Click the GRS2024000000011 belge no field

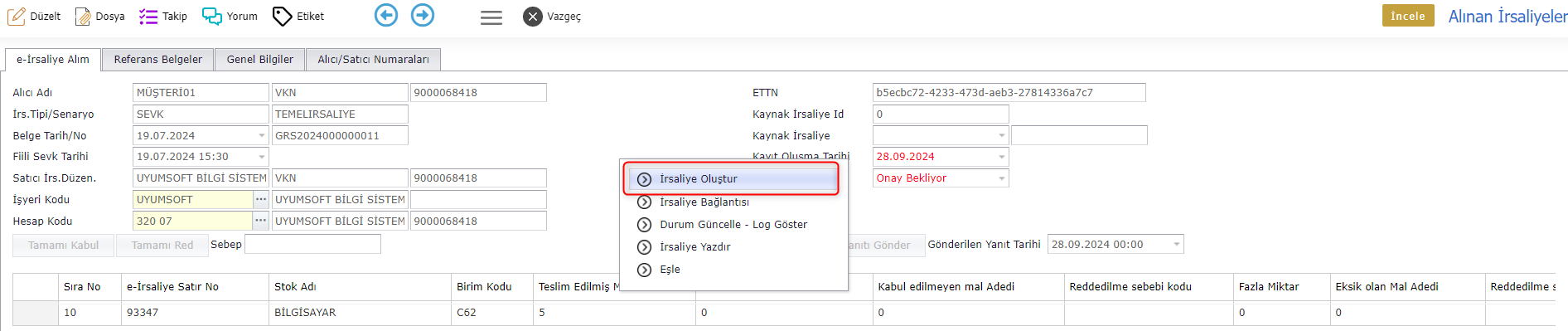(340, 135)
